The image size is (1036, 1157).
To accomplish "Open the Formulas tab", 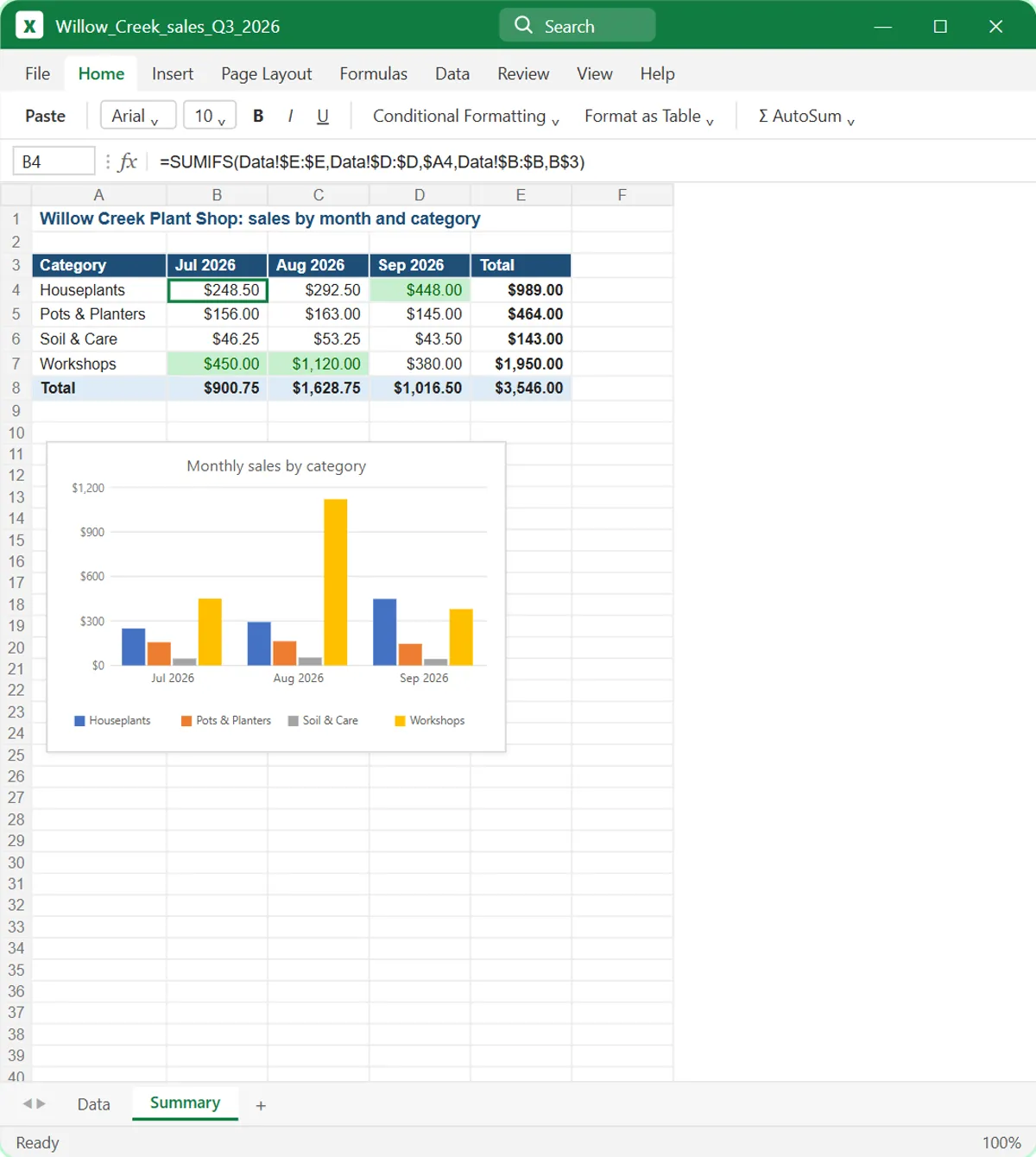I will (x=373, y=73).
